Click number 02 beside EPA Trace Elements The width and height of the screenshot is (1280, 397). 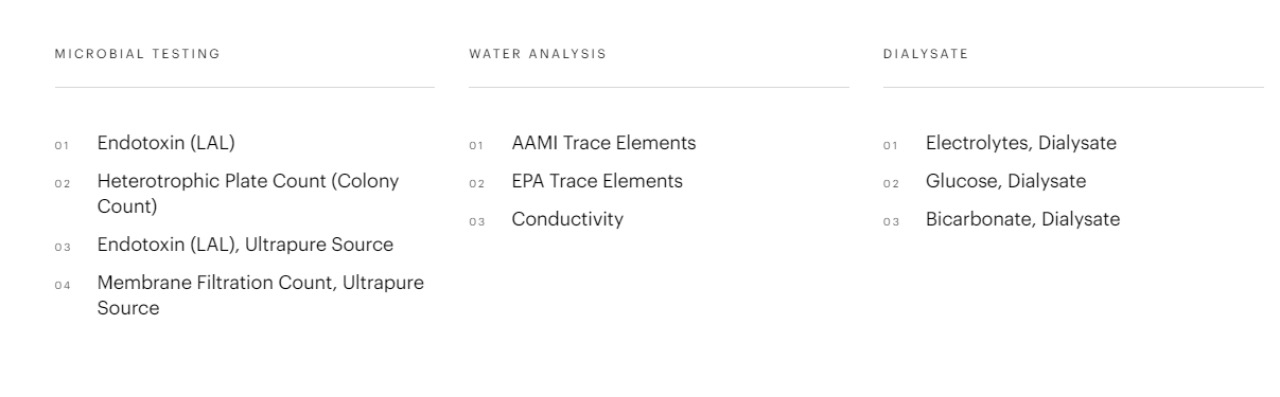(477, 184)
